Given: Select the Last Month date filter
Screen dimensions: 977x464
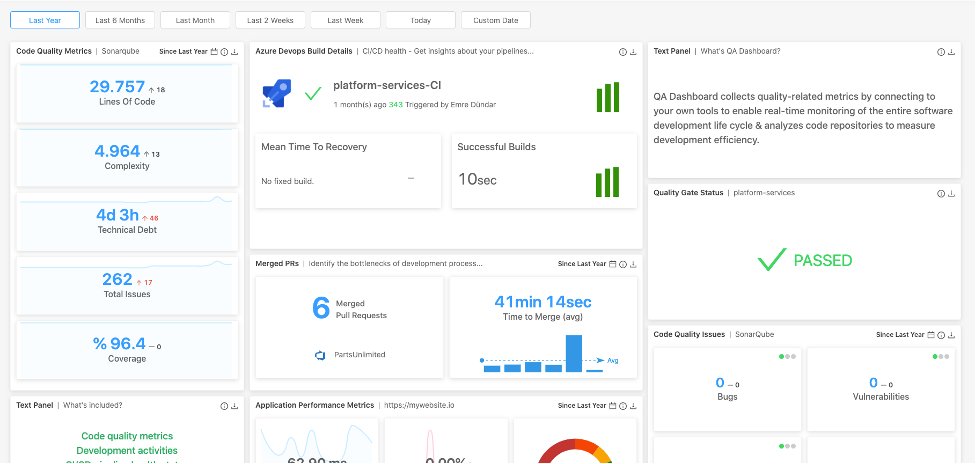Looking at the screenshot, I should (x=195, y=20).
